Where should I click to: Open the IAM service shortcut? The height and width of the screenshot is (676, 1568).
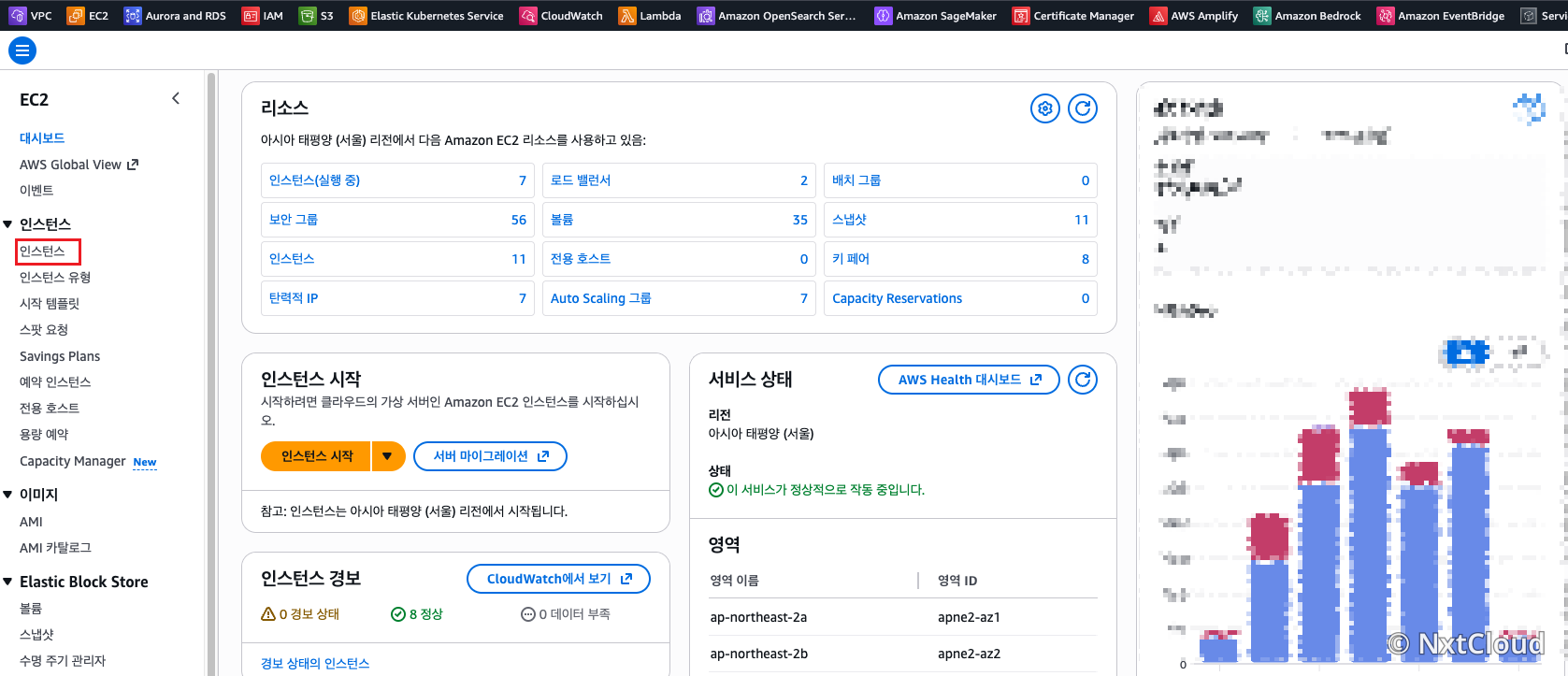coord(262,15)
